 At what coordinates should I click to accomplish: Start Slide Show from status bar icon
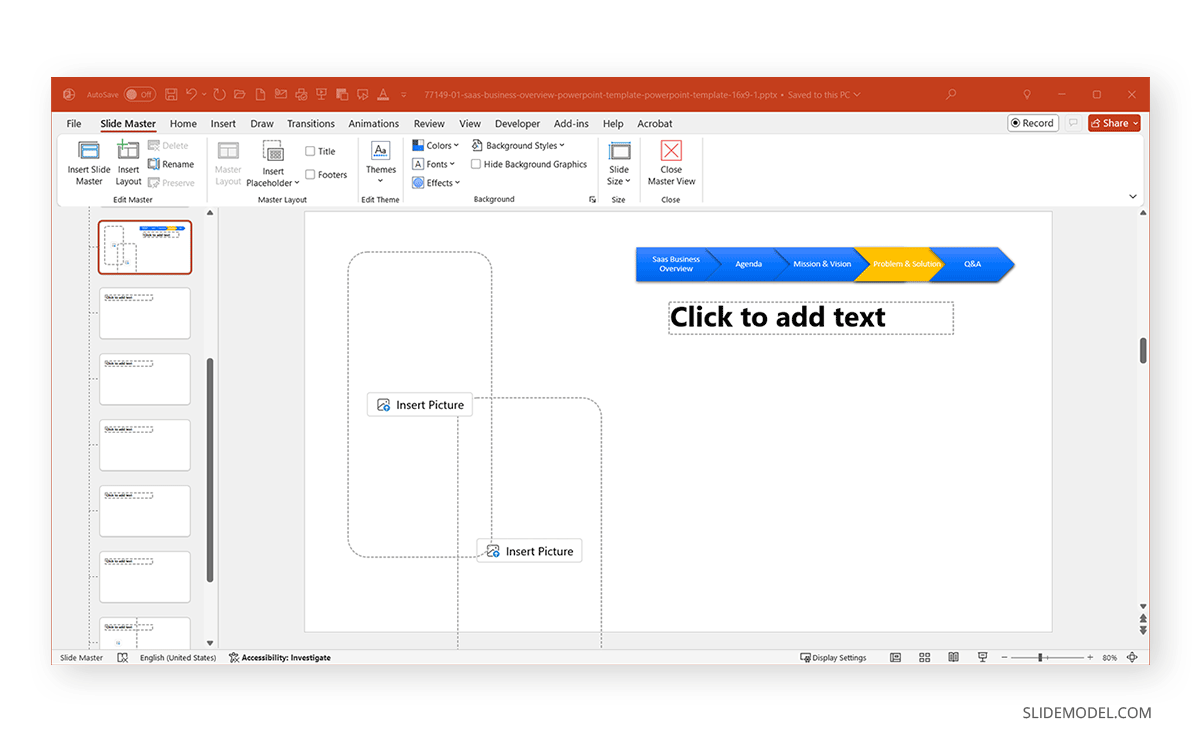pyautogui.click(x=982, y=657)
